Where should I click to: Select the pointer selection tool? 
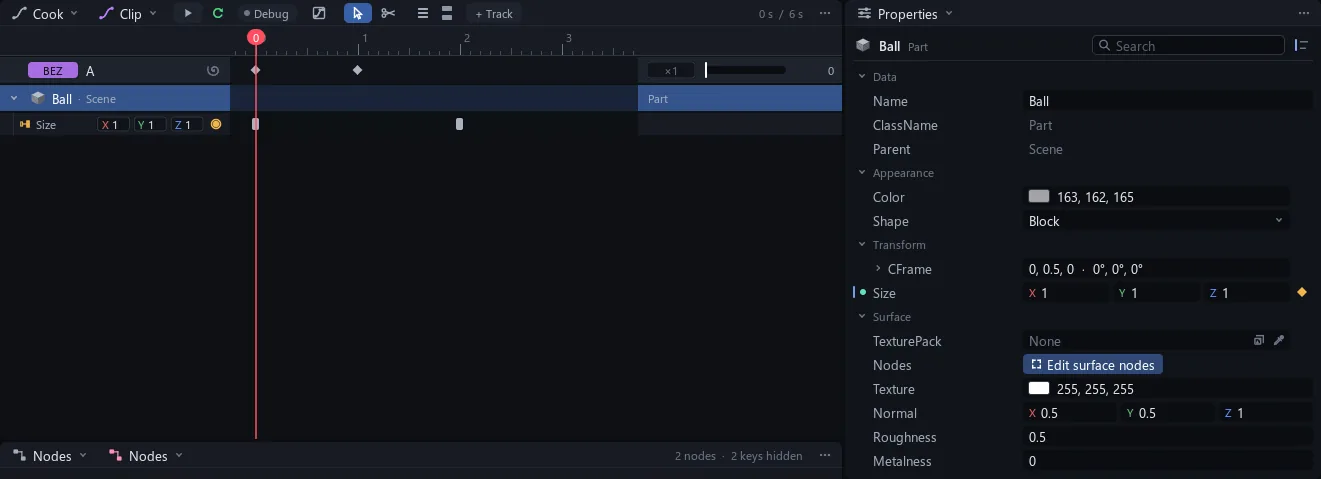(x=358, y=14)
